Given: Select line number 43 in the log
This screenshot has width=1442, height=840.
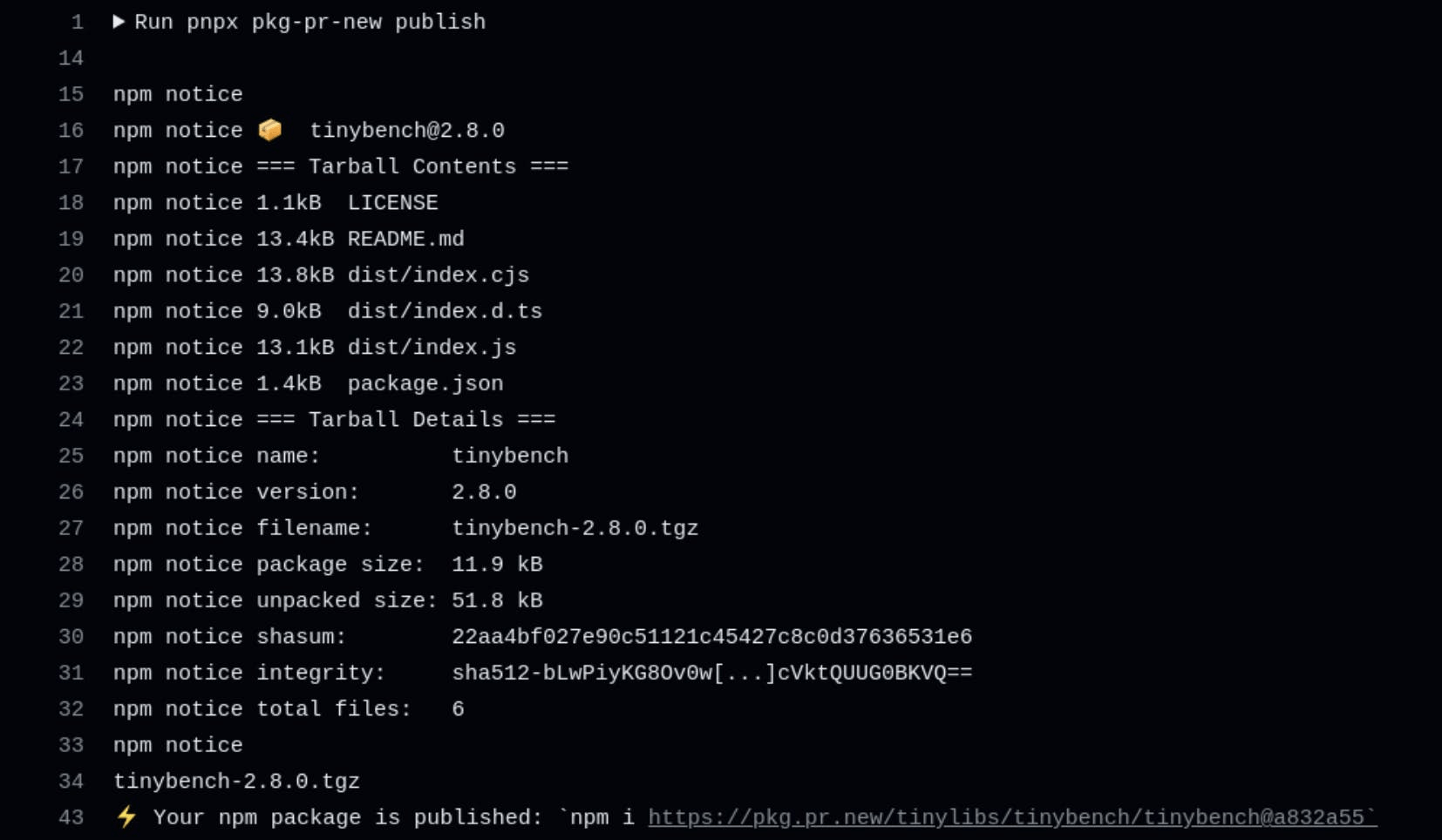Looking at the screenshot, I should tap(71, 818).
